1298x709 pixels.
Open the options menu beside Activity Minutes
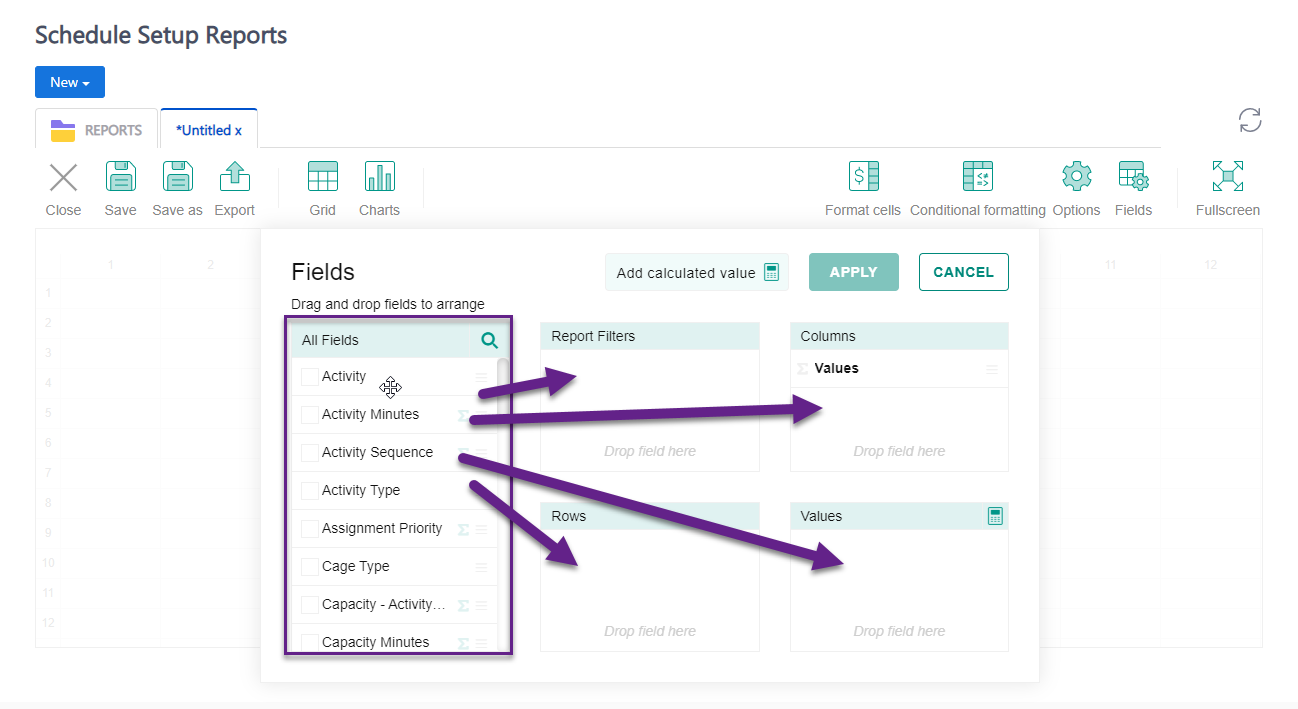pos(480,414)
